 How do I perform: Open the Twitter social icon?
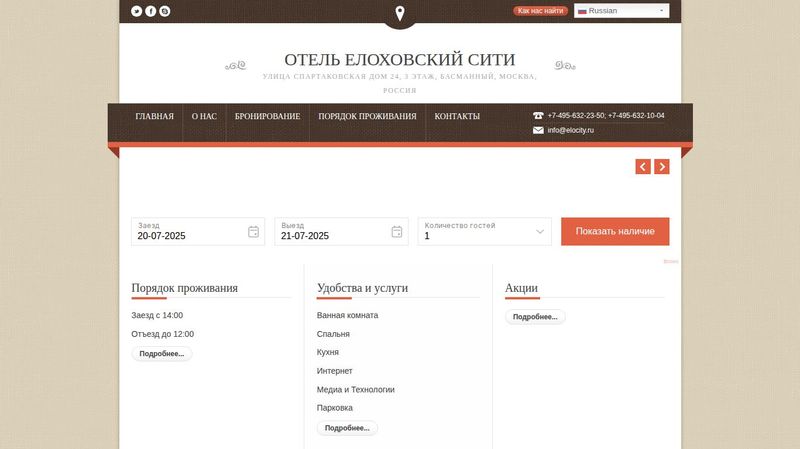137,11
